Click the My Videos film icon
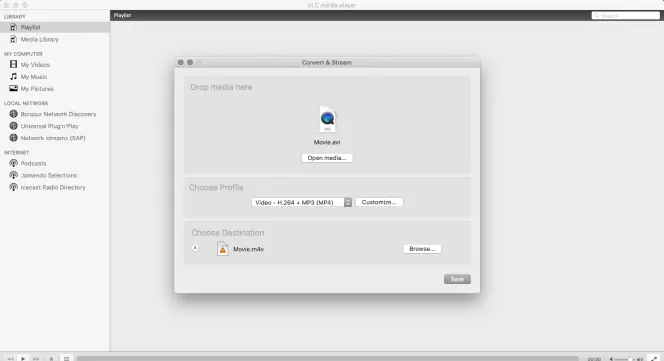664x361 pixels. point(14,64)
